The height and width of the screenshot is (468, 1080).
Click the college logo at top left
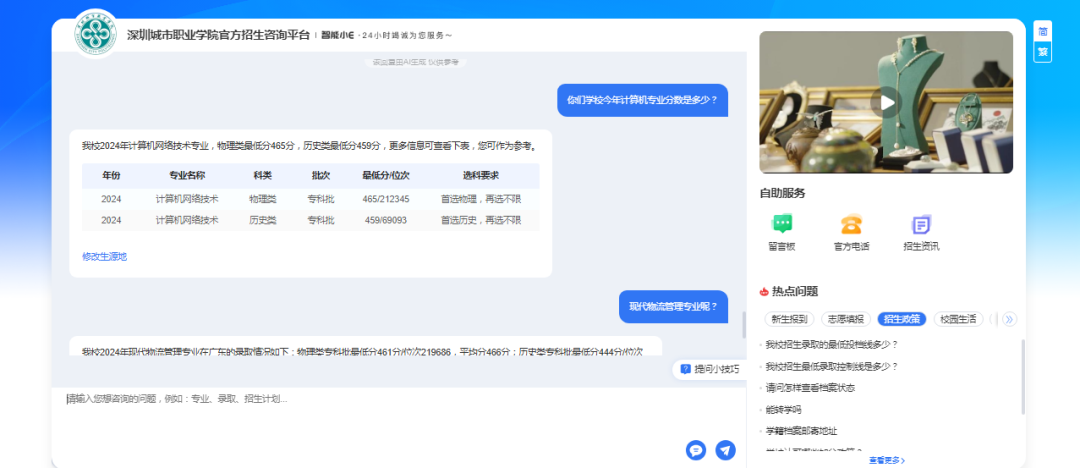click(x=97, y=34)
